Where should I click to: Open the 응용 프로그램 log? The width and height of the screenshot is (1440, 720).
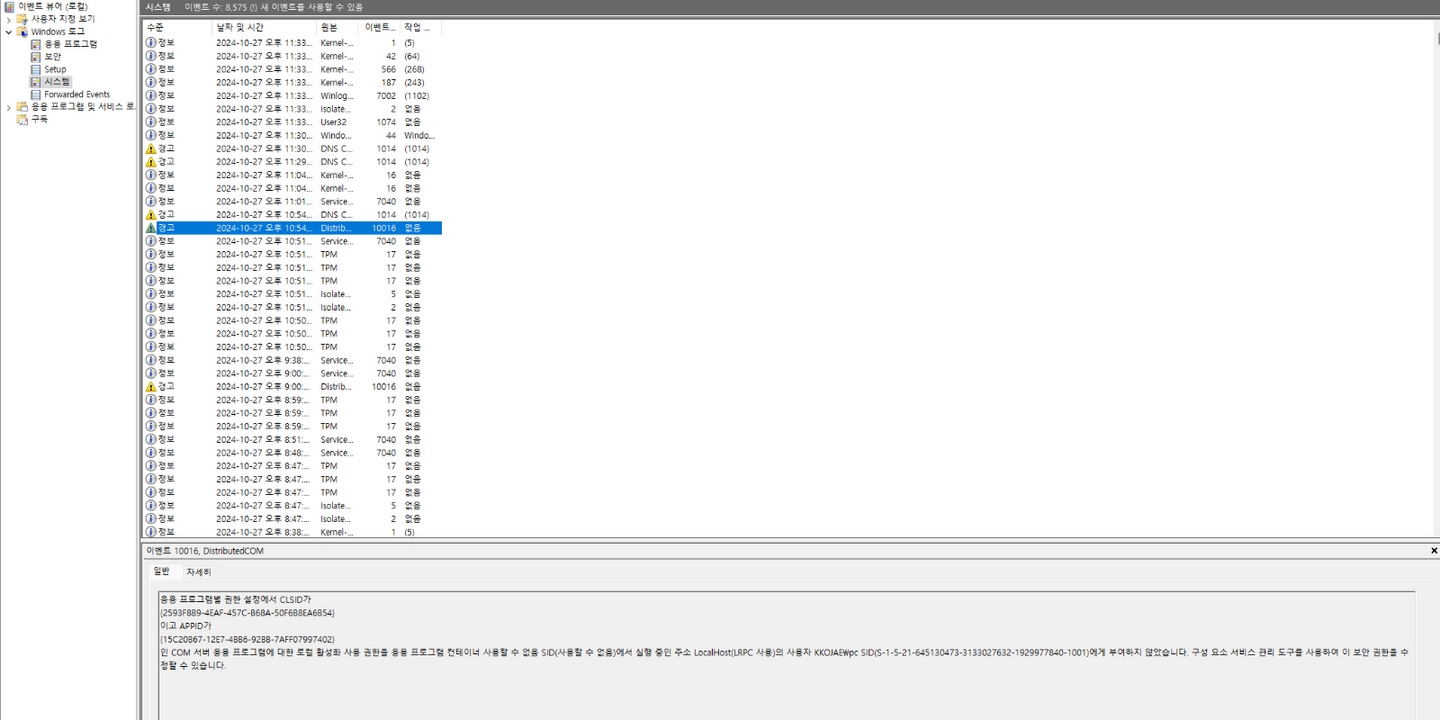[x=71, y=44]
